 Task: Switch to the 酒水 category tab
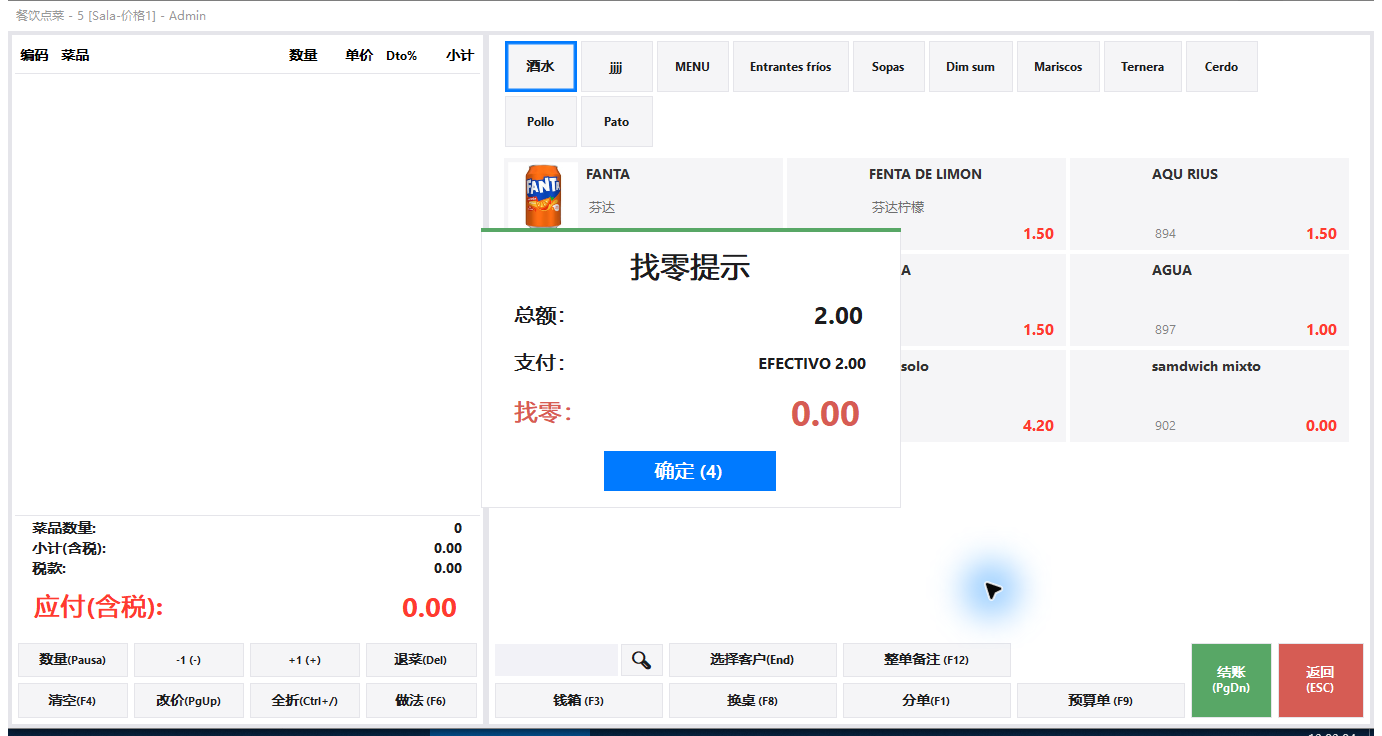[541, 67]
